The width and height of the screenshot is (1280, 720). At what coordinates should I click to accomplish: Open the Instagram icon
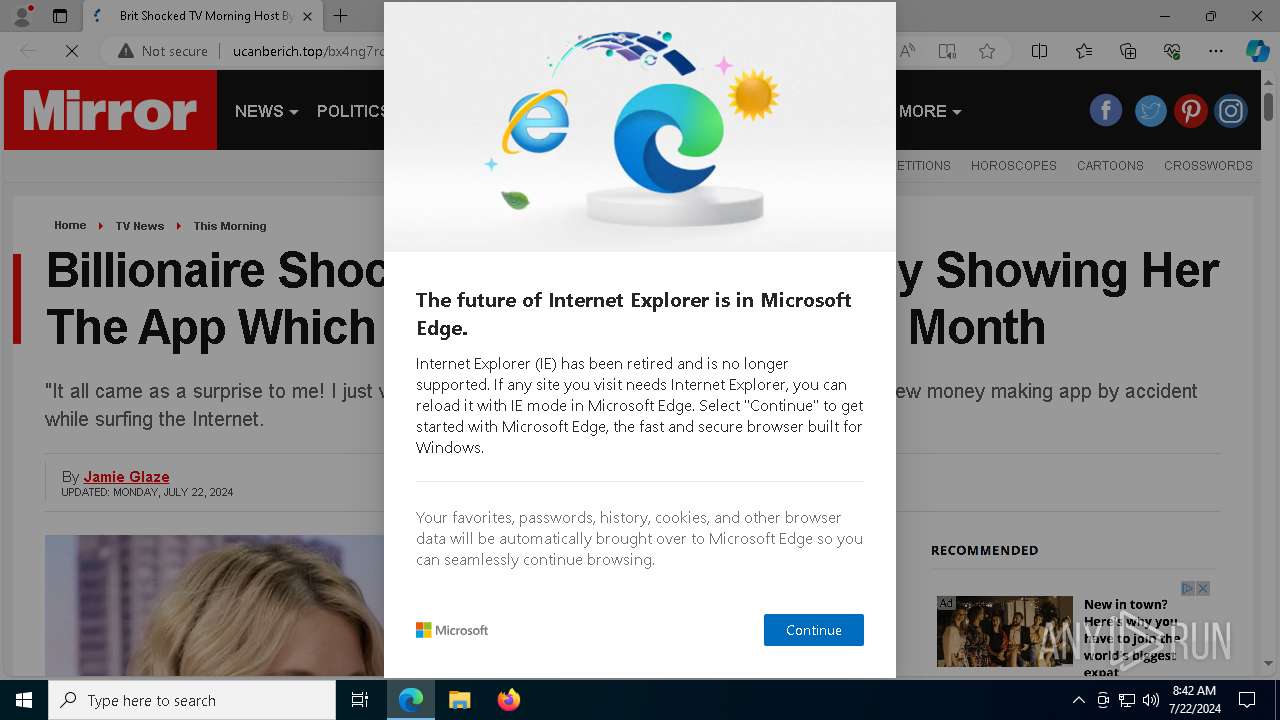1231,110
